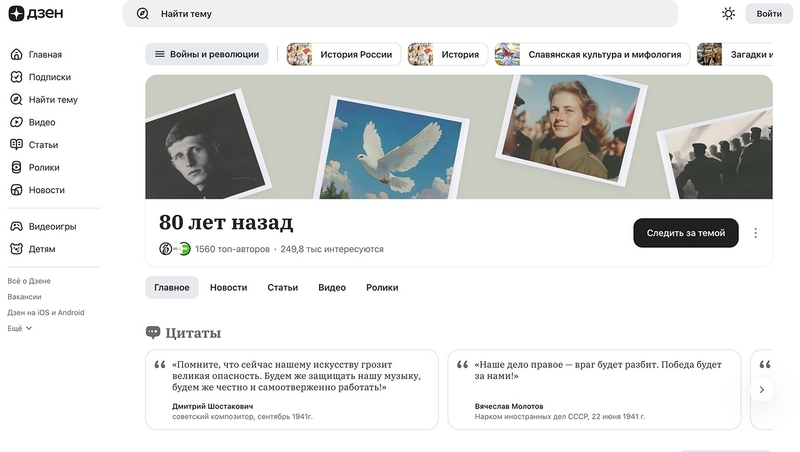This screenshot has height=452, width=800.
Task: Open Главная via the home icon
Action: 17,55
